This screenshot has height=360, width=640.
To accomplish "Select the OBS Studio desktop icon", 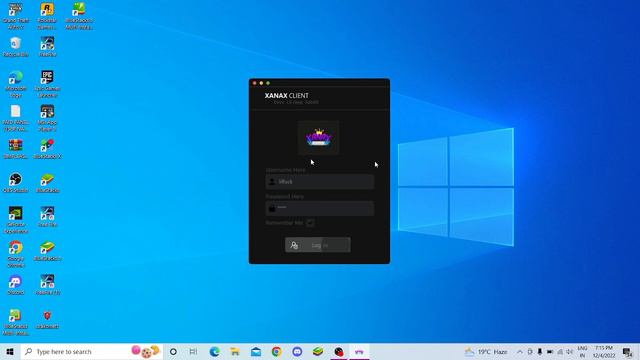I will (x=16, y=182).
